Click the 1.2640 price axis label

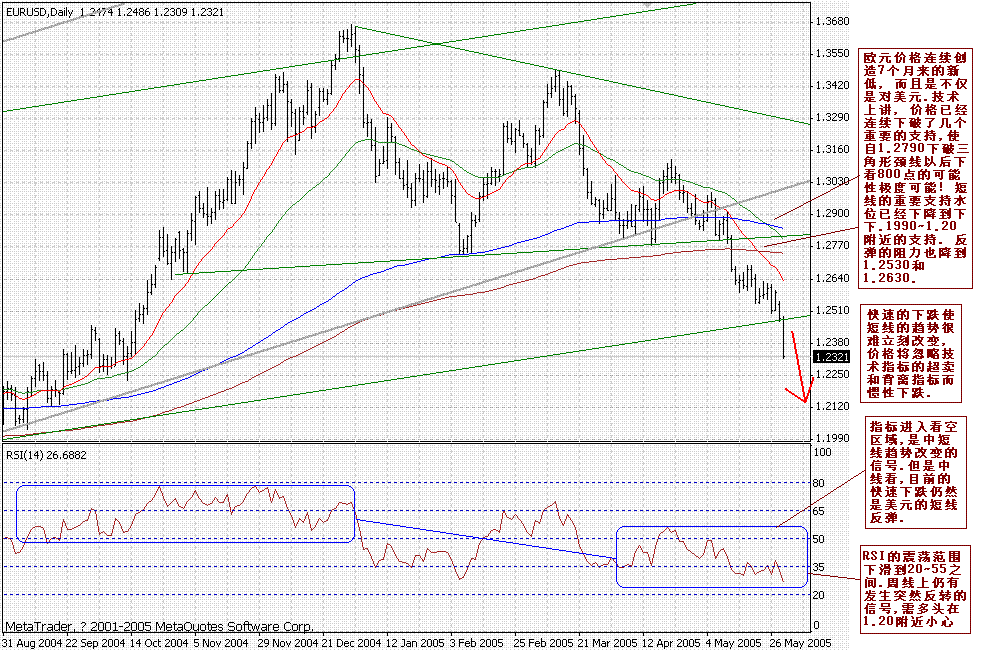pyautogui.click(x=832, y=278)
